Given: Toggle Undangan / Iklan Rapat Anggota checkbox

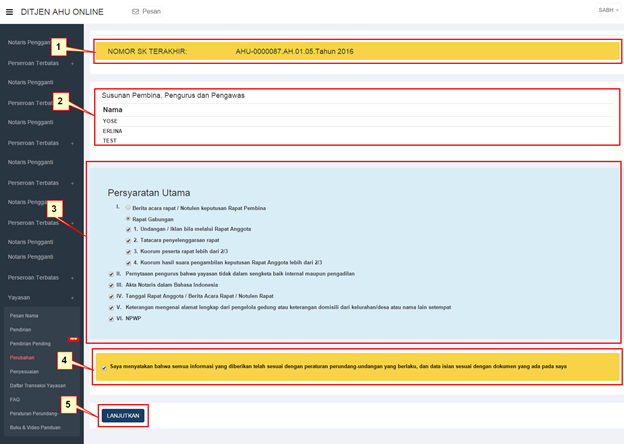Looking at the screenshot, I should click(x=129, y=229).
